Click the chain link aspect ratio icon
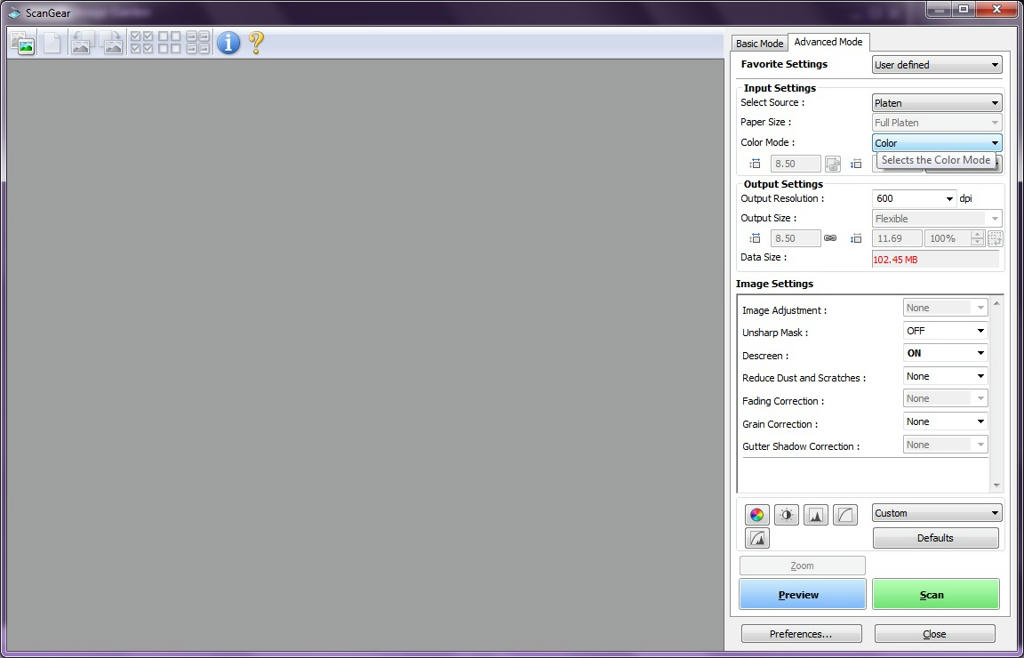This screenshot has width=1024, height=658. [x=830, y=239]
